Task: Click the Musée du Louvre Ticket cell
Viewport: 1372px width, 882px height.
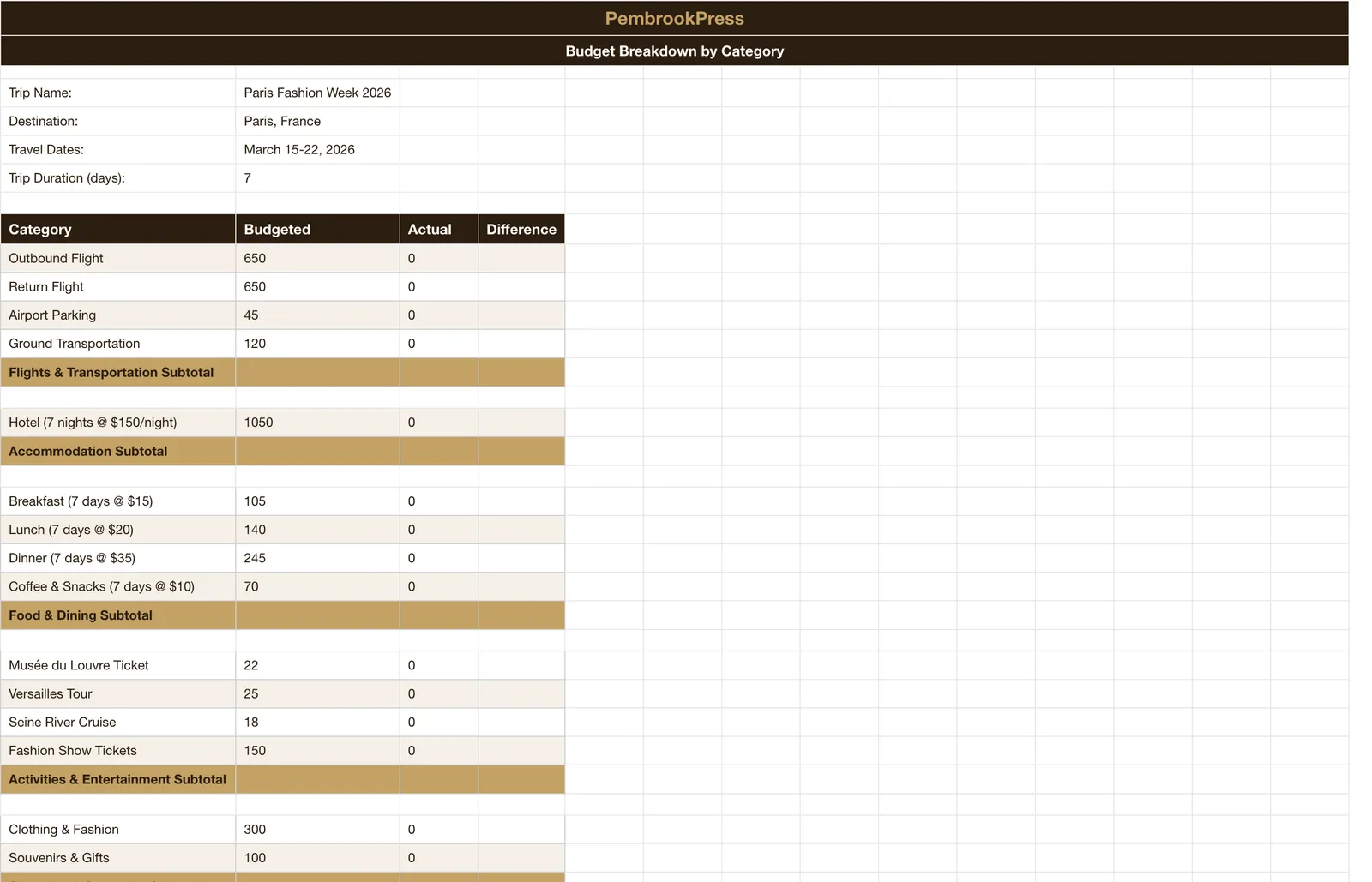Action: [x=118, y=665]
